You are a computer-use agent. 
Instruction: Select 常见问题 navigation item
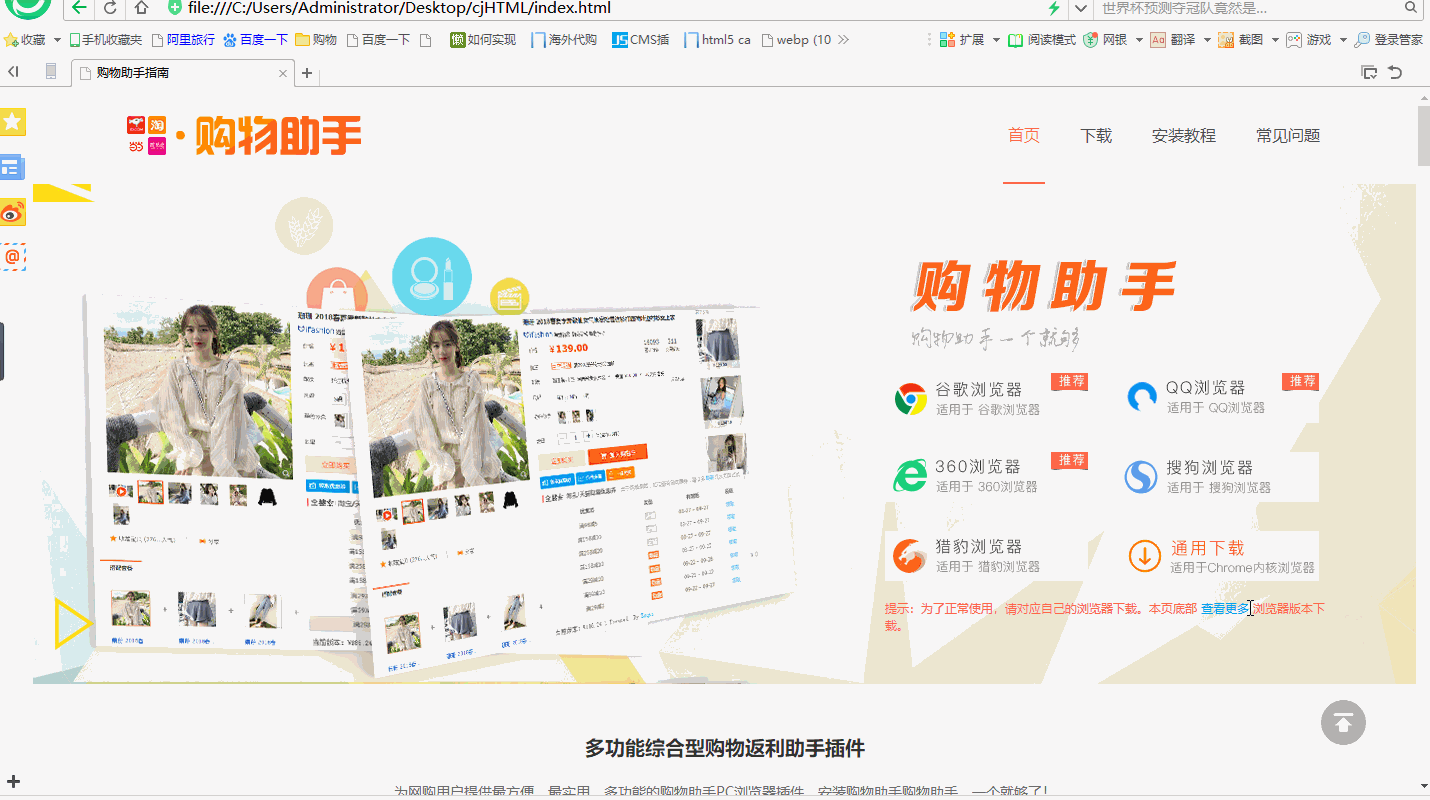(x=1288, y=136)
